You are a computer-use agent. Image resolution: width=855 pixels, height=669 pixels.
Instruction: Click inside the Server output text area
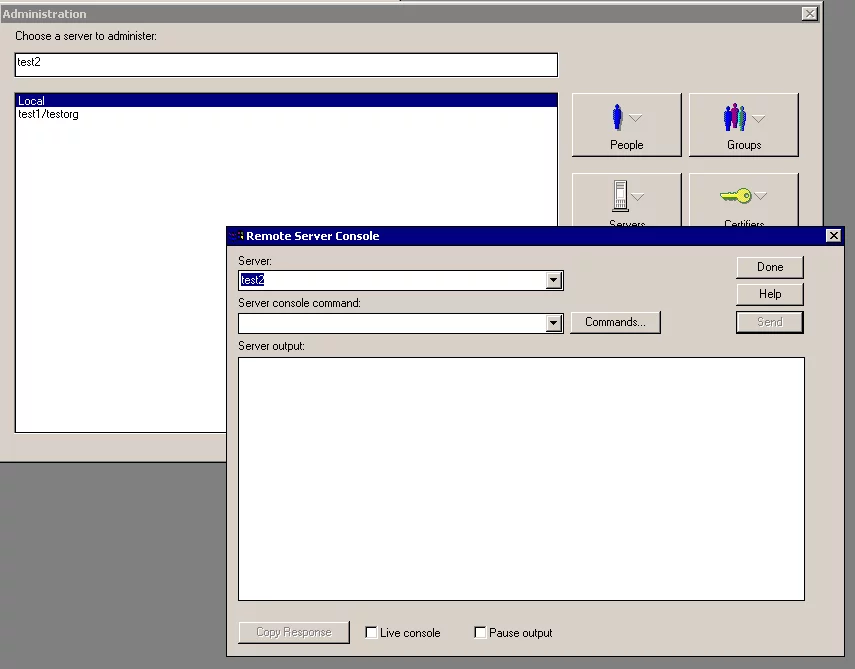point(520,478)
